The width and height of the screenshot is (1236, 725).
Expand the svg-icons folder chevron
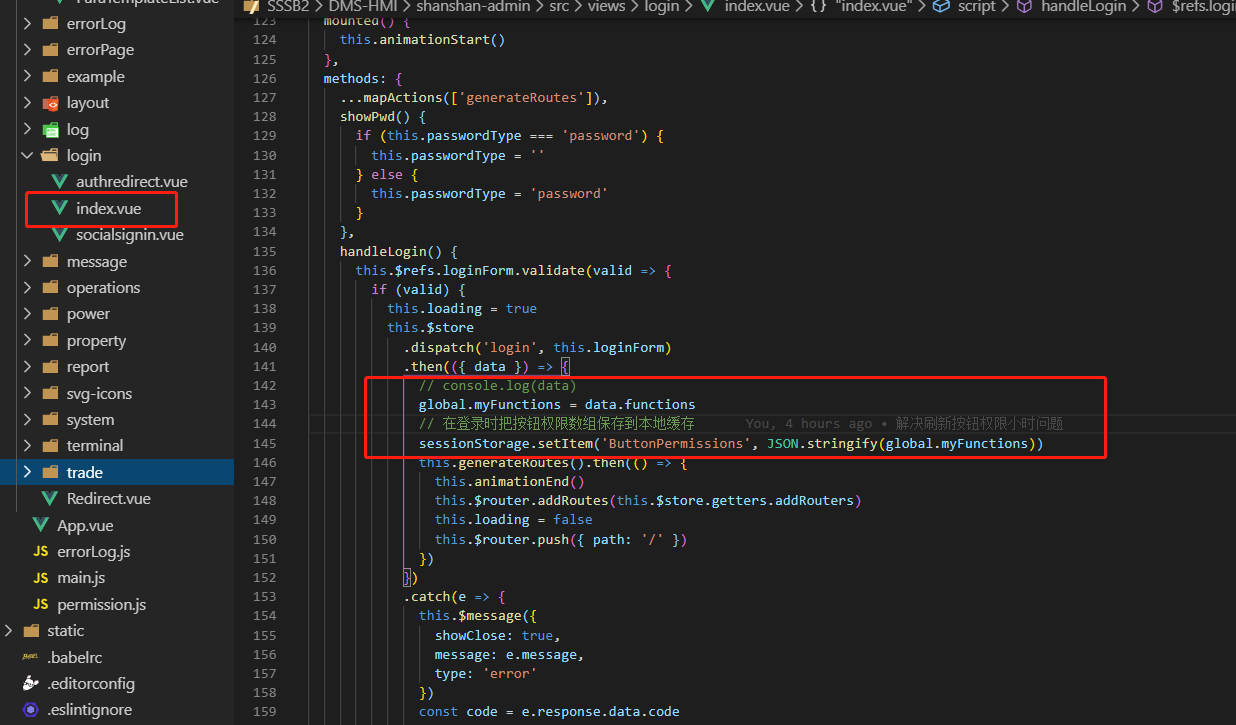pyautogui.click(x=27, y=393)
